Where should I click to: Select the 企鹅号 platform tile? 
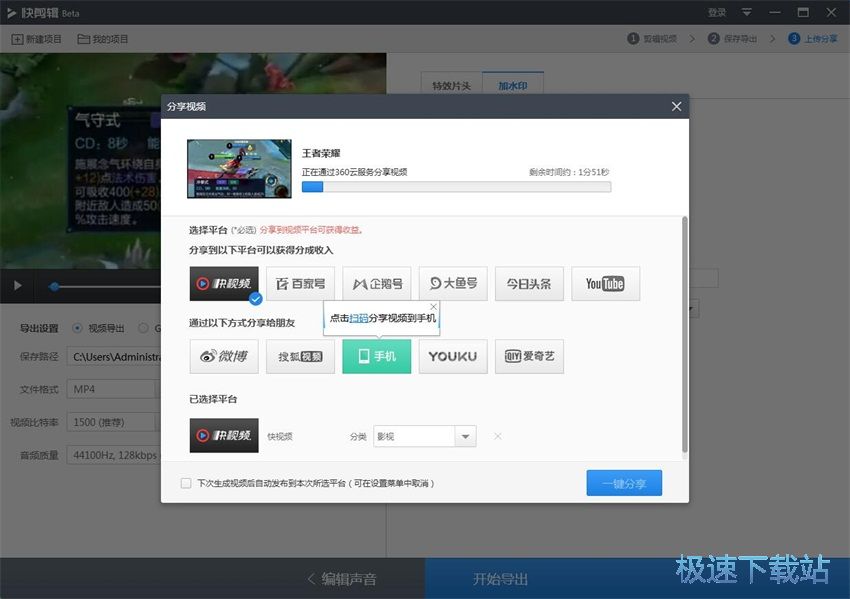click(377, 284)
